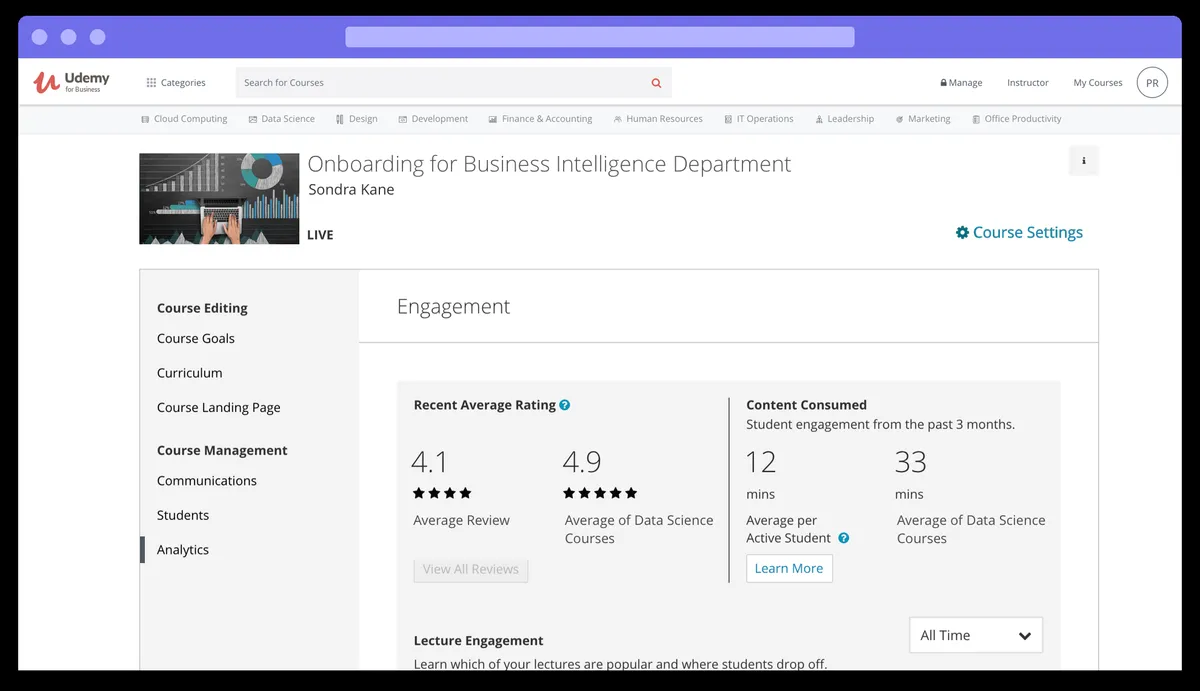Image resolution: width=1200 pixels, height=691 pixels.
Task: Open the Manage menu with lock icon
Action: [961, 83]
